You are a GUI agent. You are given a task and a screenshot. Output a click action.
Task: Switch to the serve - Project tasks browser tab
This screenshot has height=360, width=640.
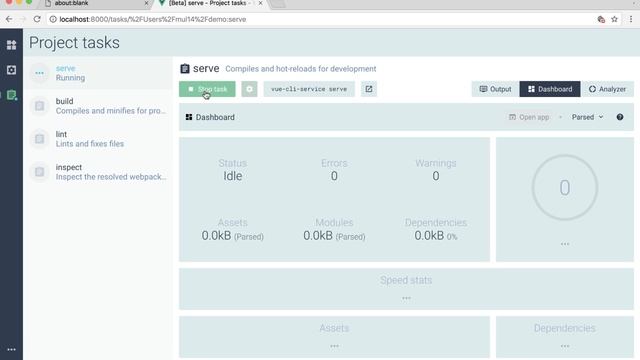tap(210, 3)
